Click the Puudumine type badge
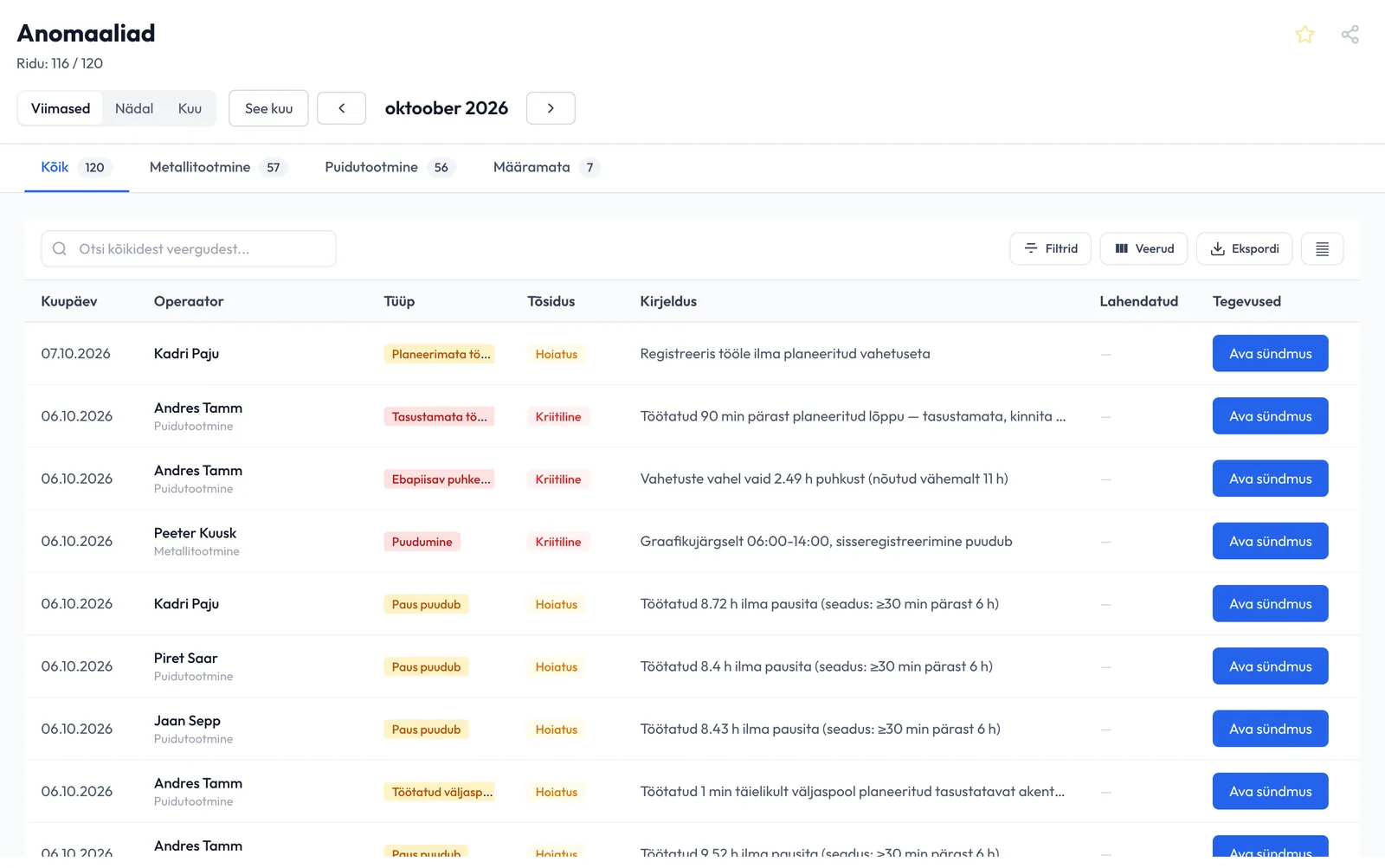Image resolution: width=1385 pixels, height=868 pixels. pos(422,542)
